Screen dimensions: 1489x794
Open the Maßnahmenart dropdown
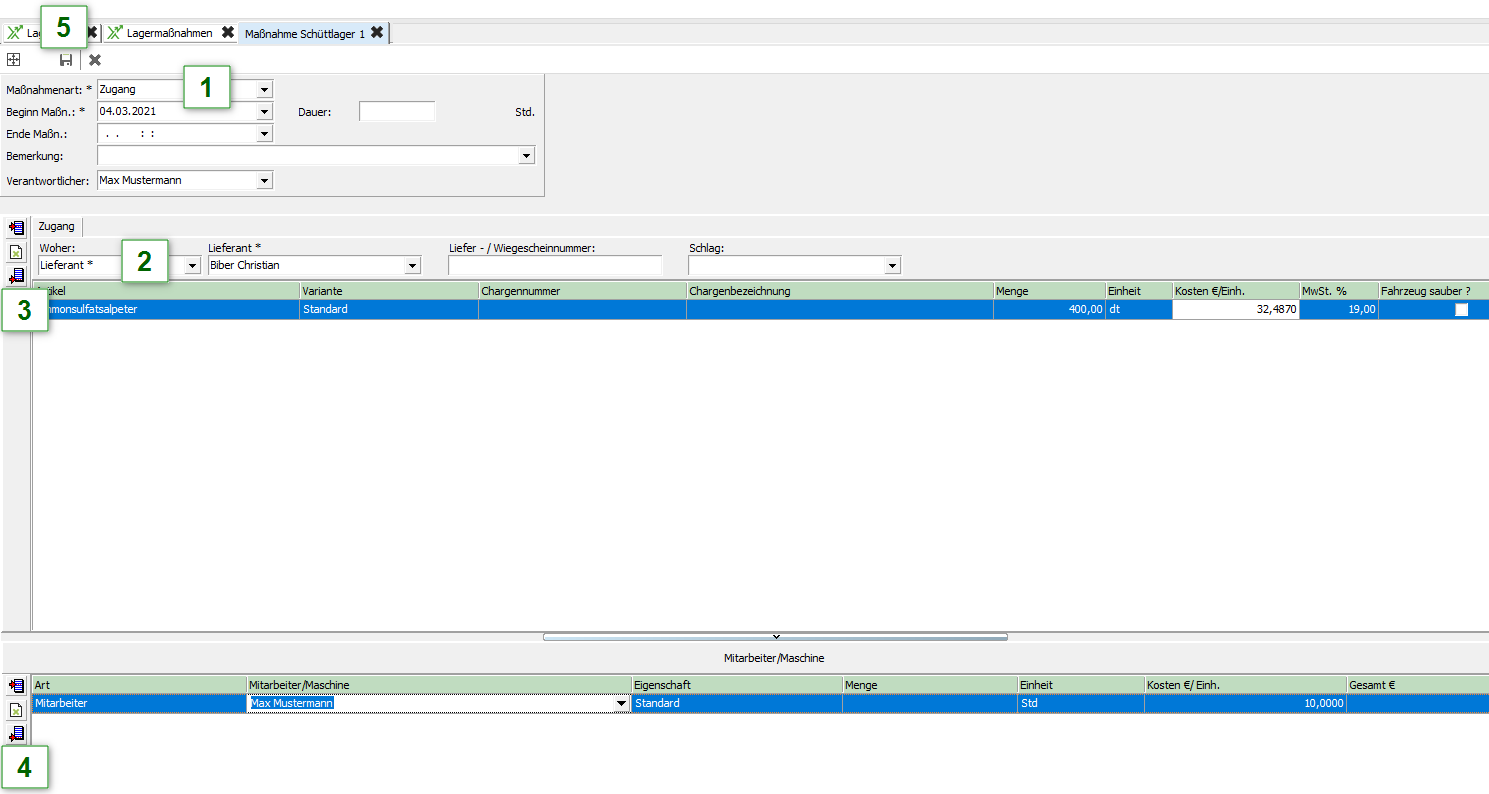(x=264, y=90)
